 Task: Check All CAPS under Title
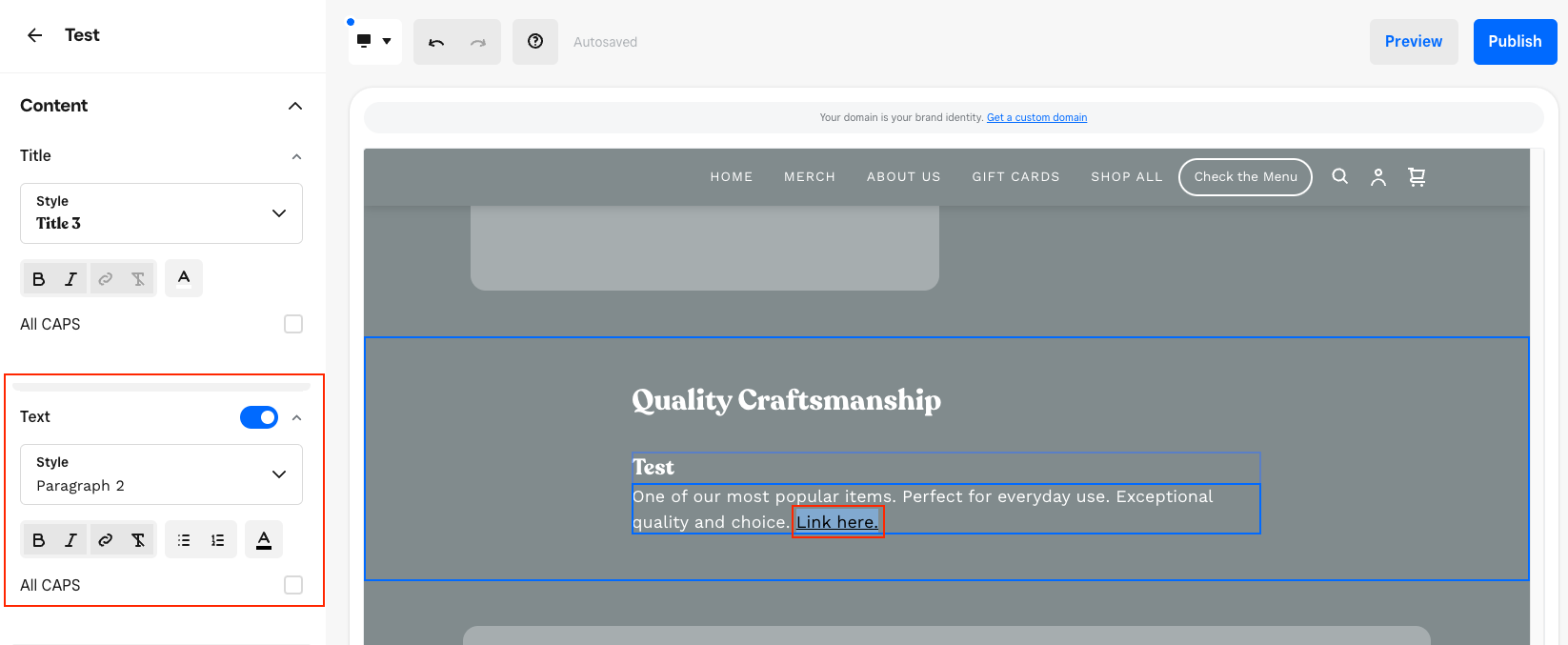coord(293,324)
